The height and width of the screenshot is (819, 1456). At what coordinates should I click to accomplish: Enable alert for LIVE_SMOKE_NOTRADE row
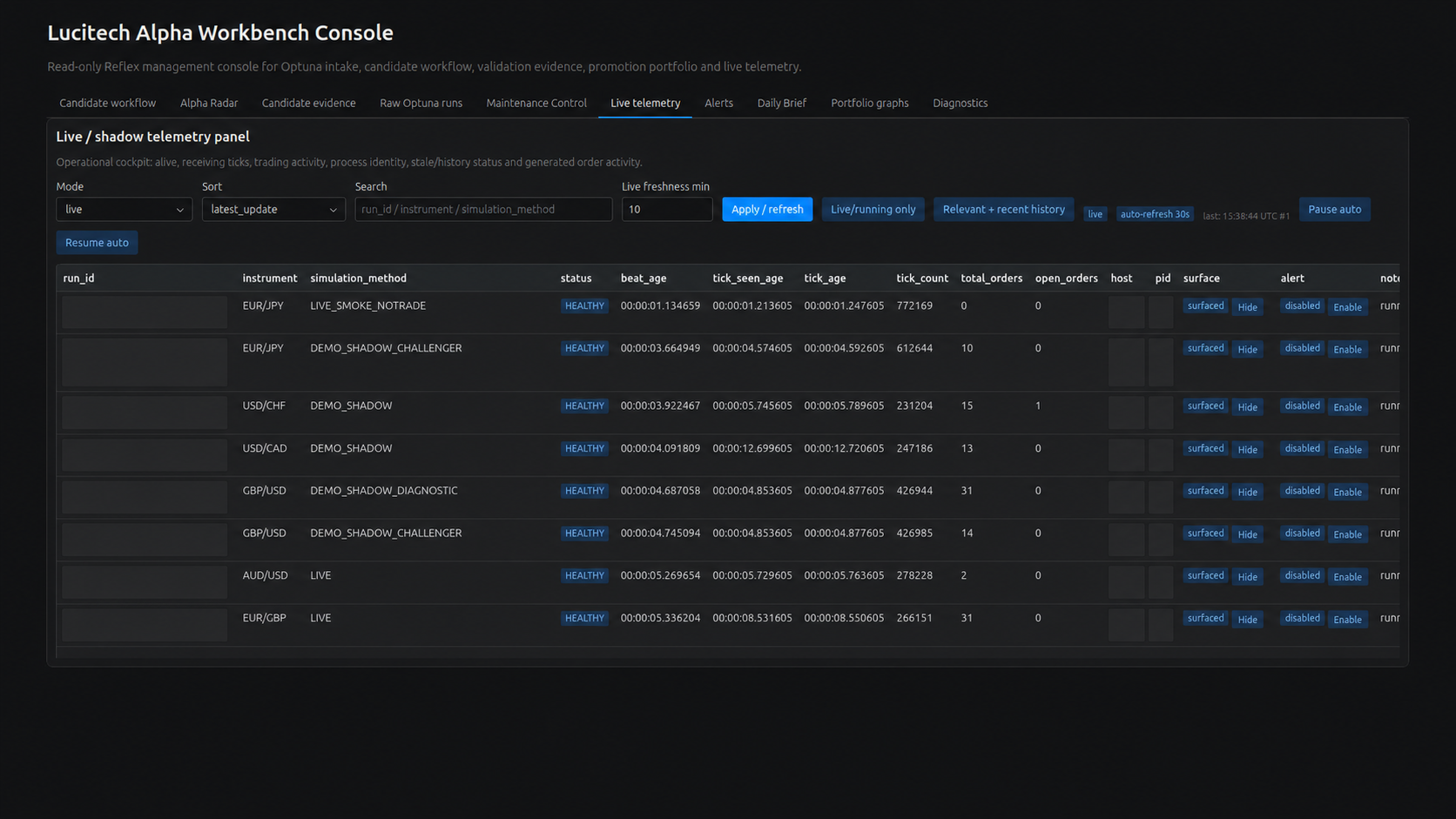click(x=1347, y=307)
